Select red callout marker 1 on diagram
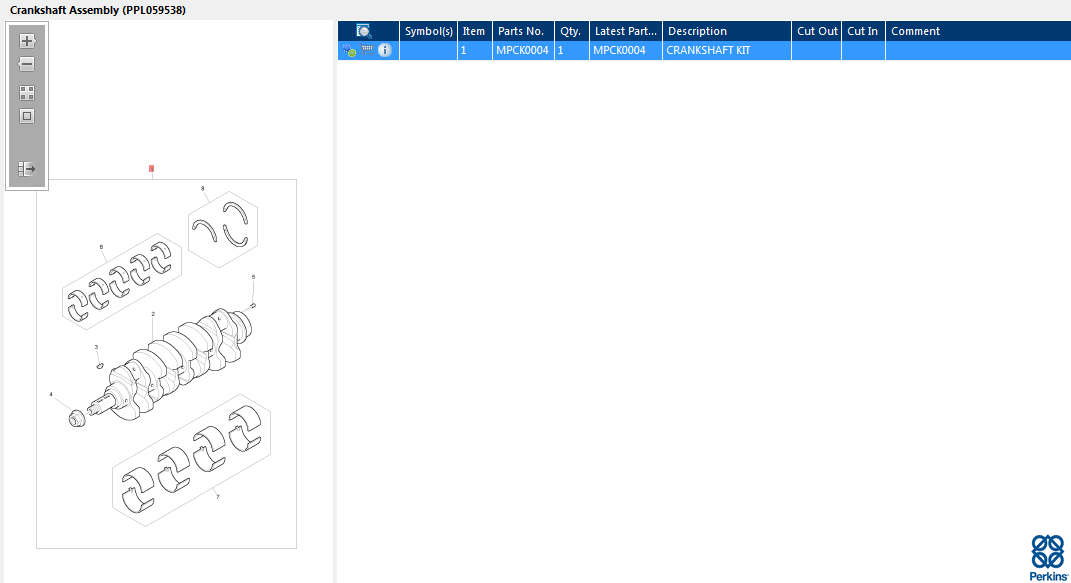Image resolution: width=1071 pixels, height=583 pixels. pos(152,169)
